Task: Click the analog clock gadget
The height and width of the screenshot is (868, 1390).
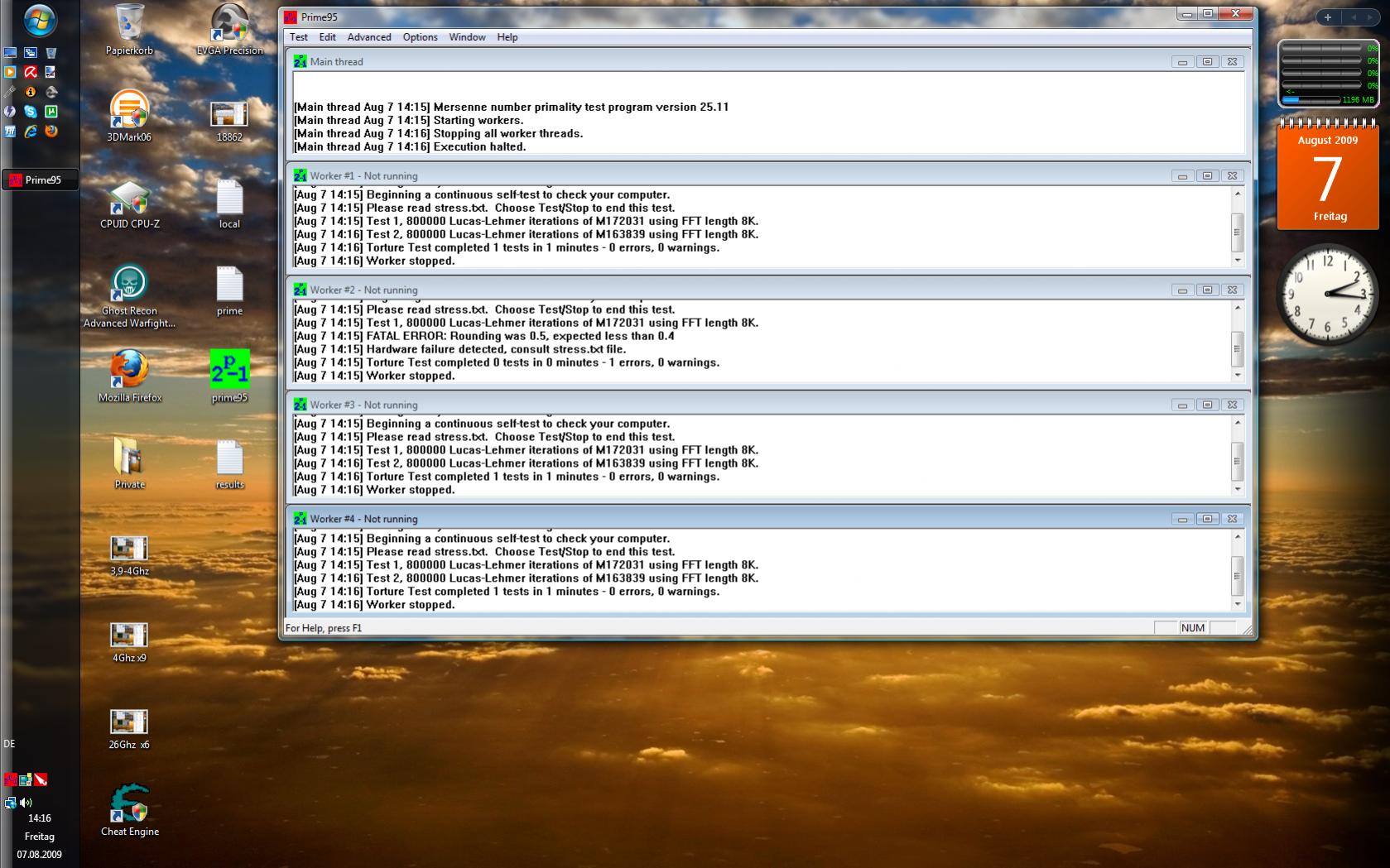Action: (x=1328, y=295)
